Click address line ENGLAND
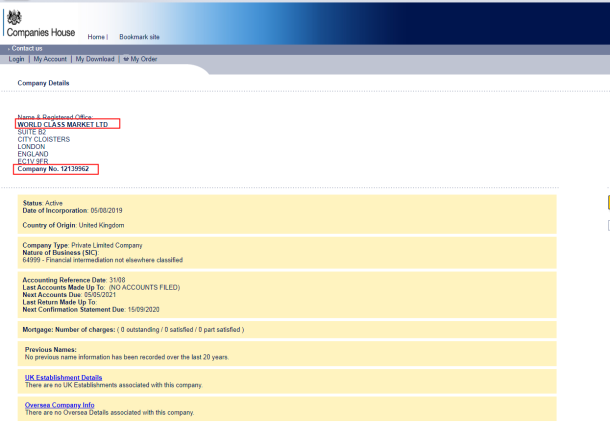The image size is (610, 423). (33, 154)
